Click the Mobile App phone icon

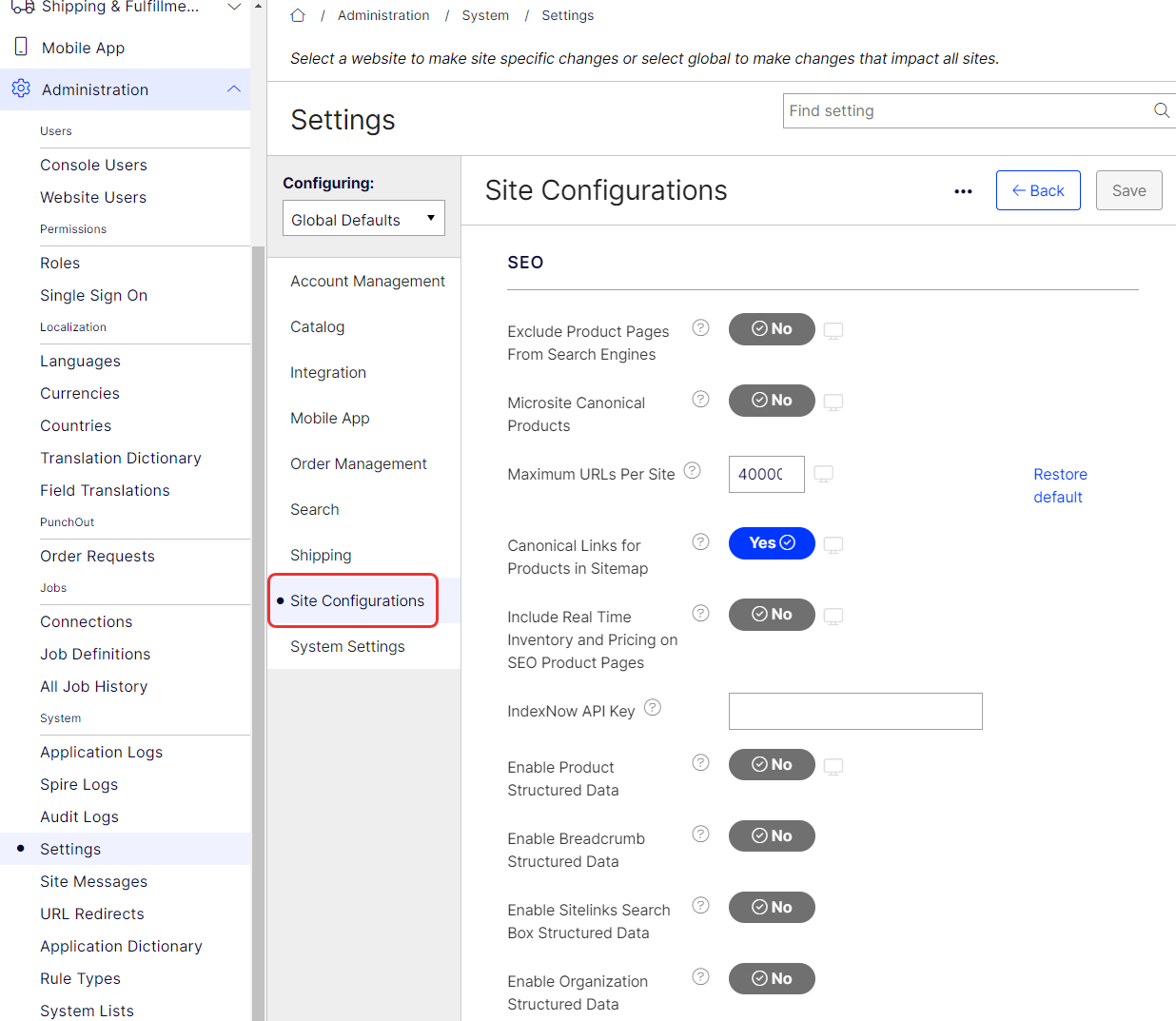[x=21, y=47]
